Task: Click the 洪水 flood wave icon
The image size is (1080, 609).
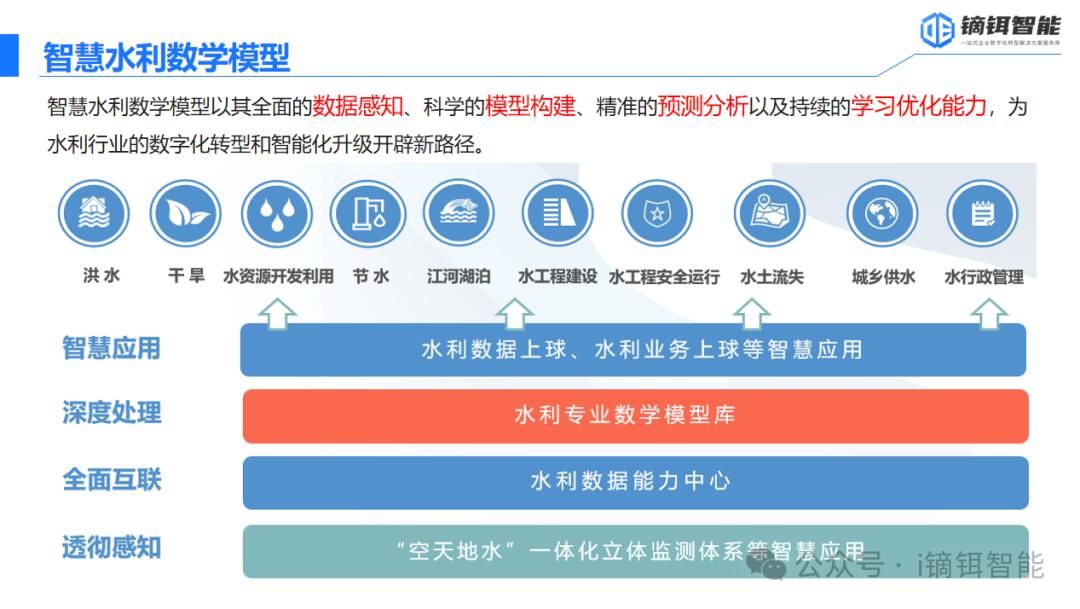Action: (x=93, y=213)
